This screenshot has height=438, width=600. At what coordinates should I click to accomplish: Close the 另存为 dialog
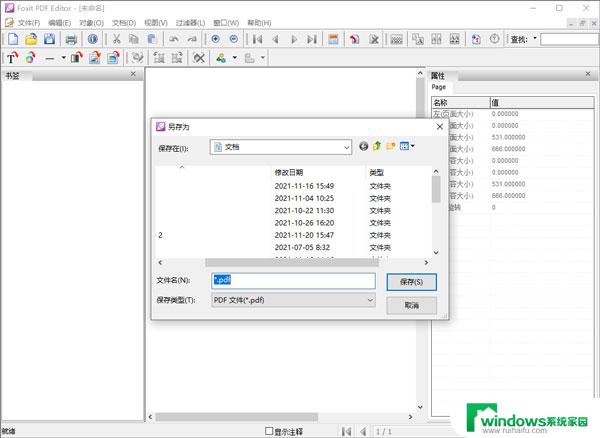(x=440, y=127)
